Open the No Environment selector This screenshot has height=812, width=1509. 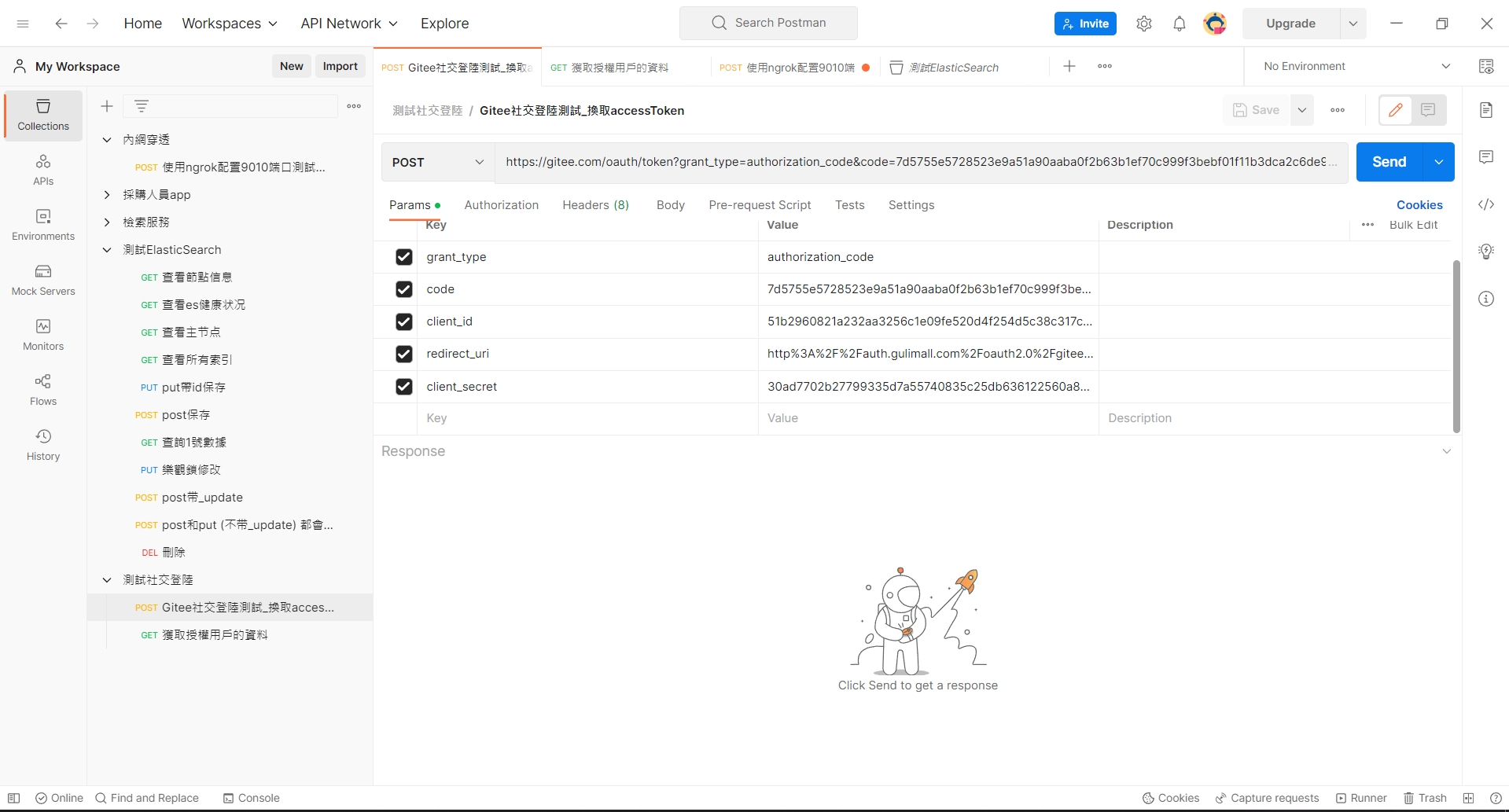click(x=1356, y=67)
